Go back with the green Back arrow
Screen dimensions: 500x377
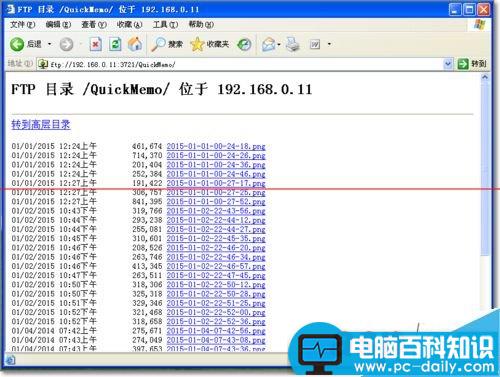[17, 44]
